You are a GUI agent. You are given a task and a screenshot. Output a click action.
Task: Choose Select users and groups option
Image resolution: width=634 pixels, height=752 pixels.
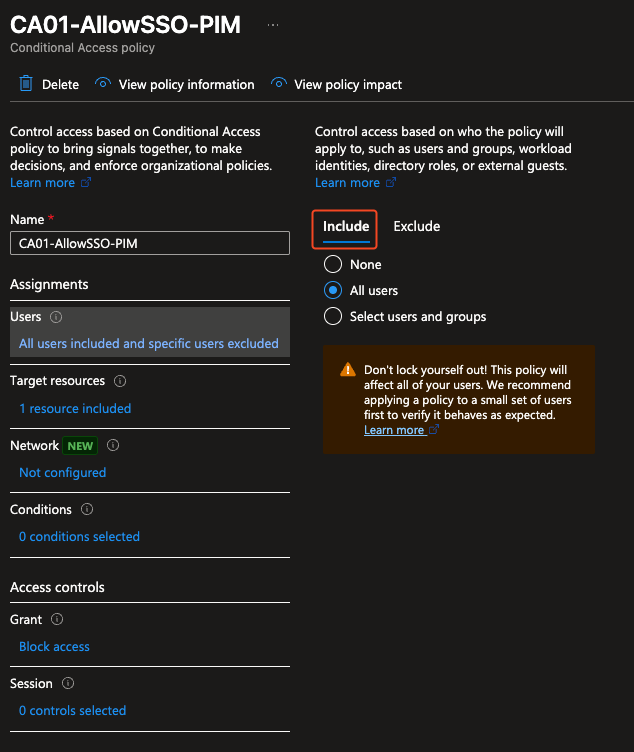click(x=333, y=317)
